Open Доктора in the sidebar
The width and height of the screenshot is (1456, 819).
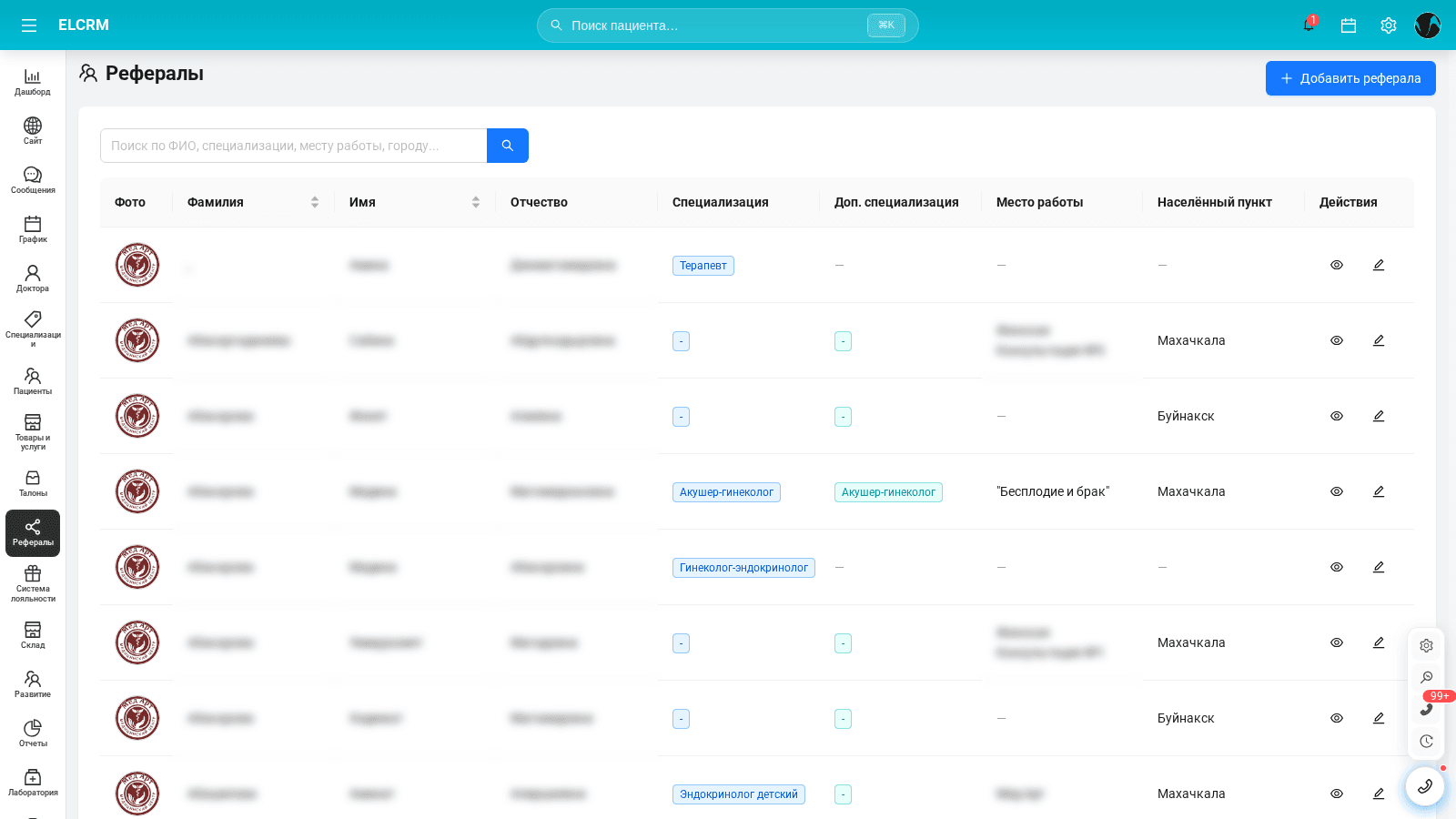[33, 278]
